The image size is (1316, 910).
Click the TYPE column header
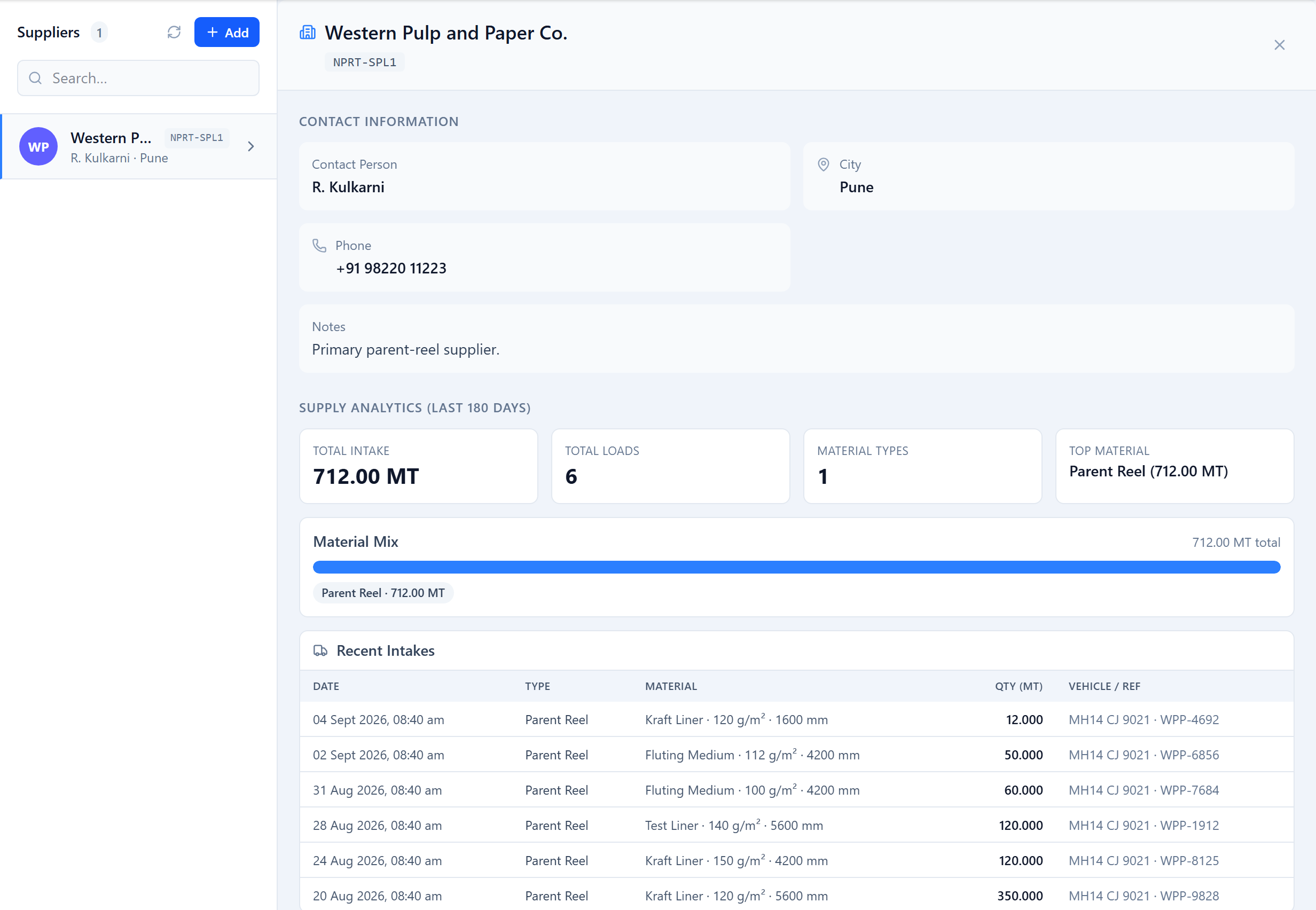[538, 686]
